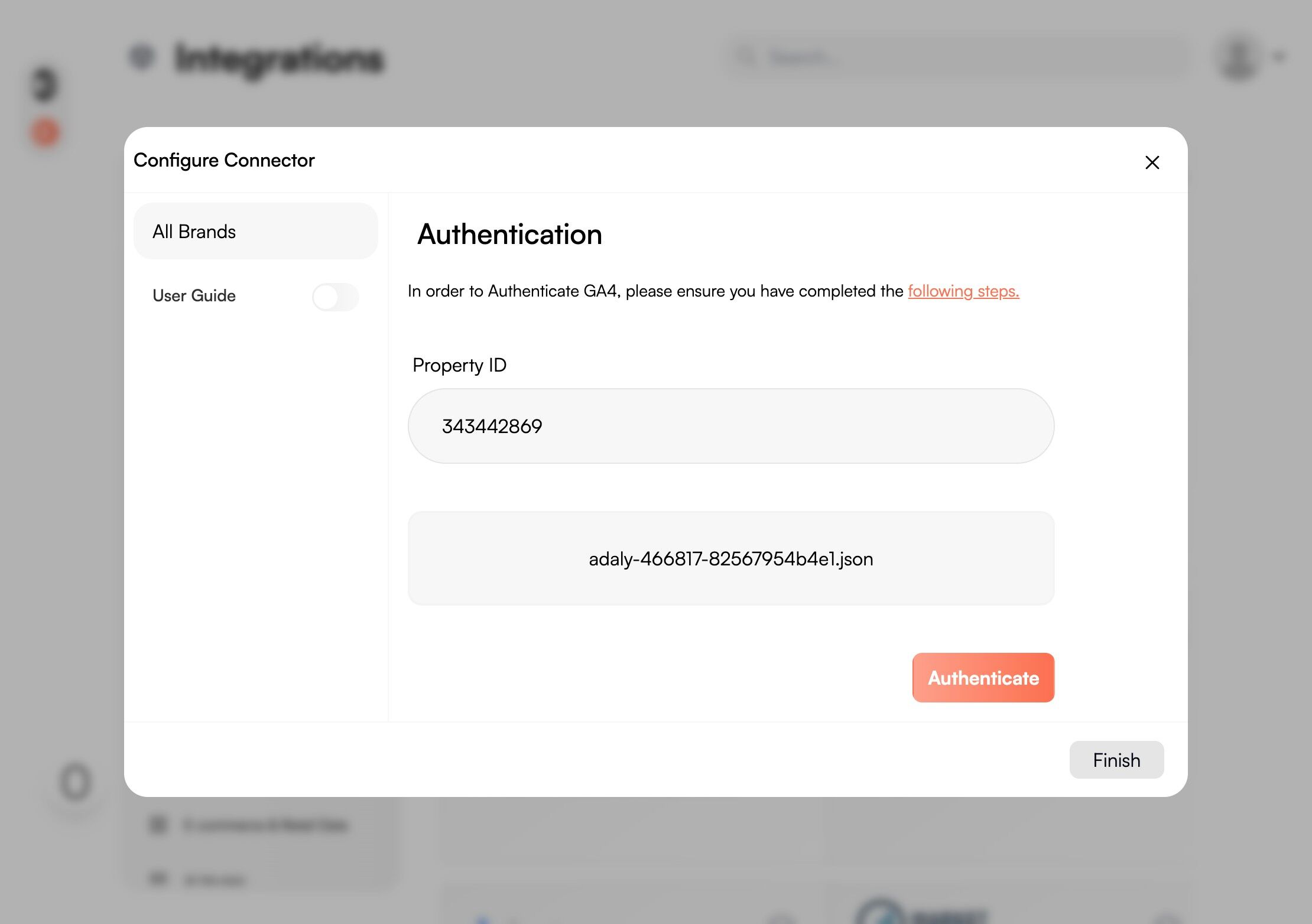
Task: Click the Property ID input field
Action: click(x=730, y=426)
